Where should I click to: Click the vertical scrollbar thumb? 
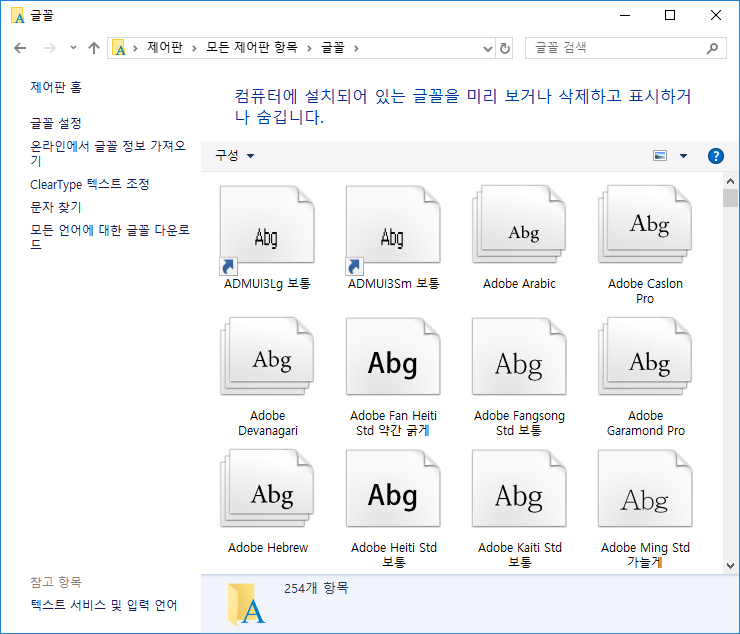tap(730, 198)
